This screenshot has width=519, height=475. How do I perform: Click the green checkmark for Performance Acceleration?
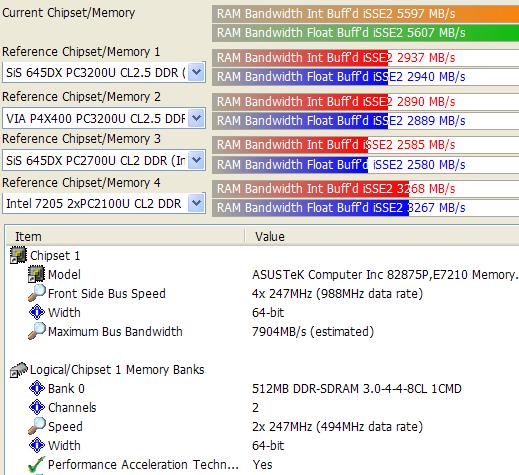click(x=36, y=464)
